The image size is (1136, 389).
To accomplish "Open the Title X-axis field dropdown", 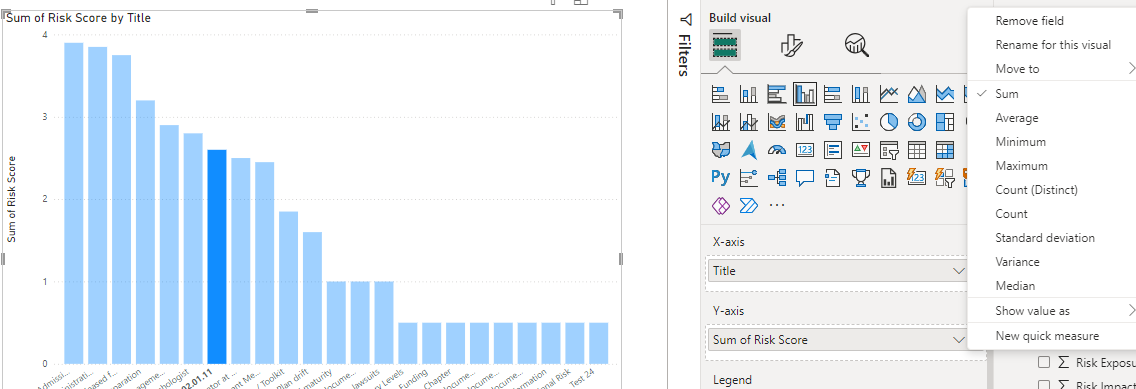I will (x=958, y=271).
